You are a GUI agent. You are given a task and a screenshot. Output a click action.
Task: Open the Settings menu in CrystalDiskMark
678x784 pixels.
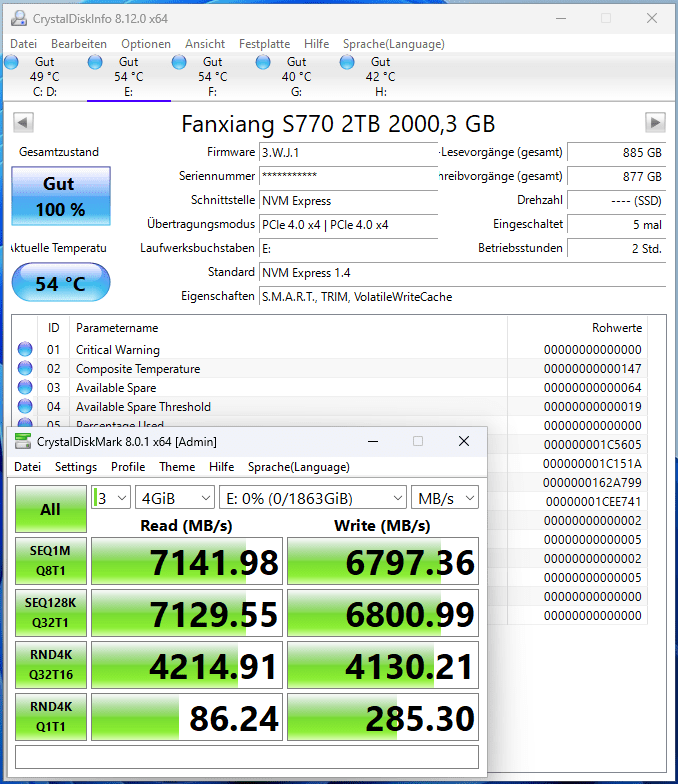76,467
